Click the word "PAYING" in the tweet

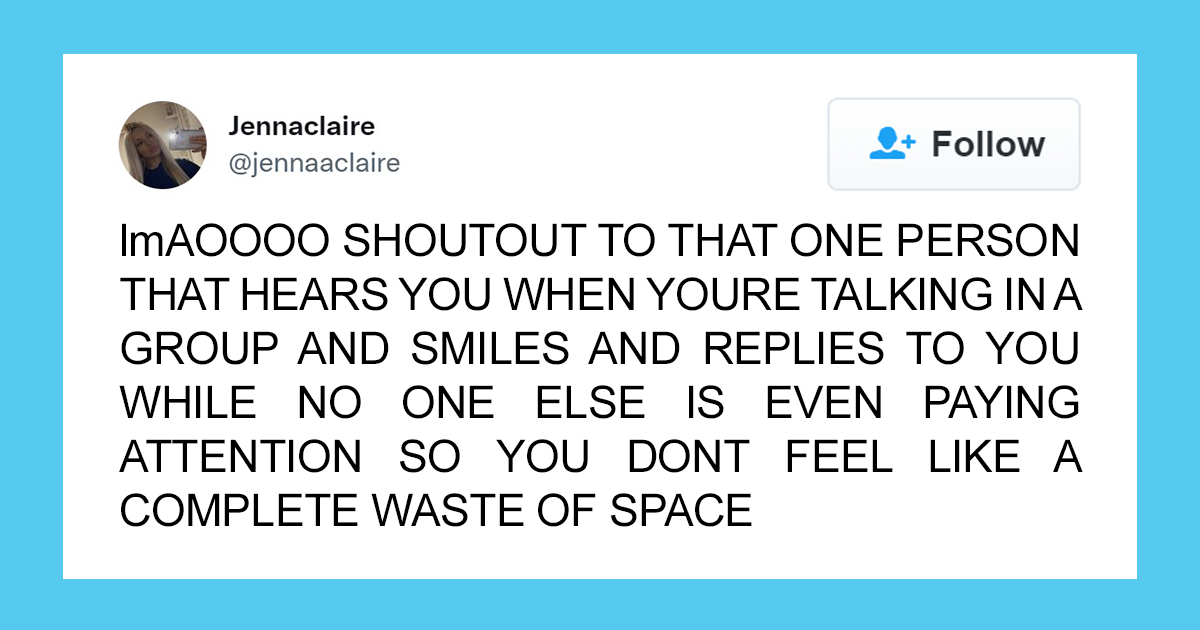point(1001,404)
